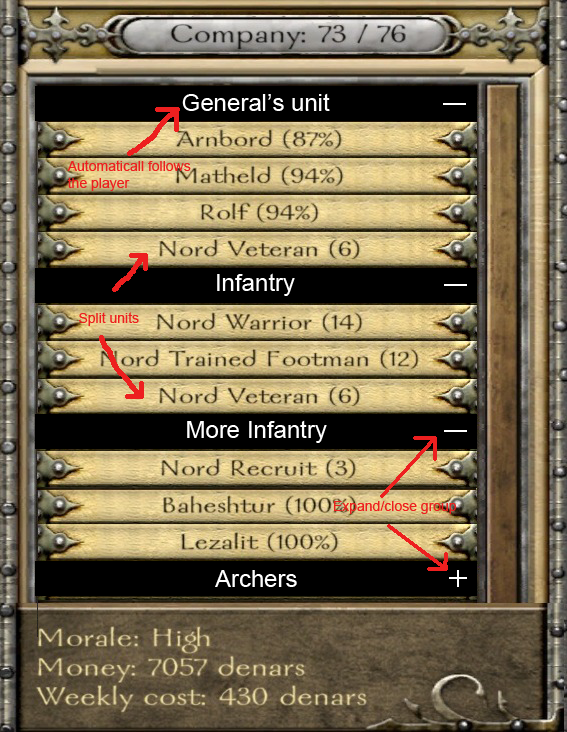Collapse the More Infantry group
Screen dimensions: 567x732
click(x=455, y=430)
